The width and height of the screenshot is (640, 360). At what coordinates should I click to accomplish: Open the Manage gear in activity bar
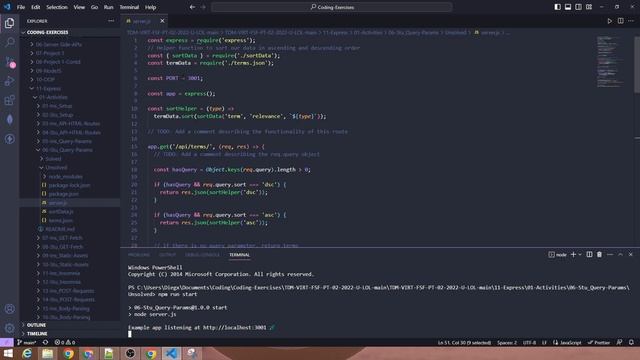9,328
